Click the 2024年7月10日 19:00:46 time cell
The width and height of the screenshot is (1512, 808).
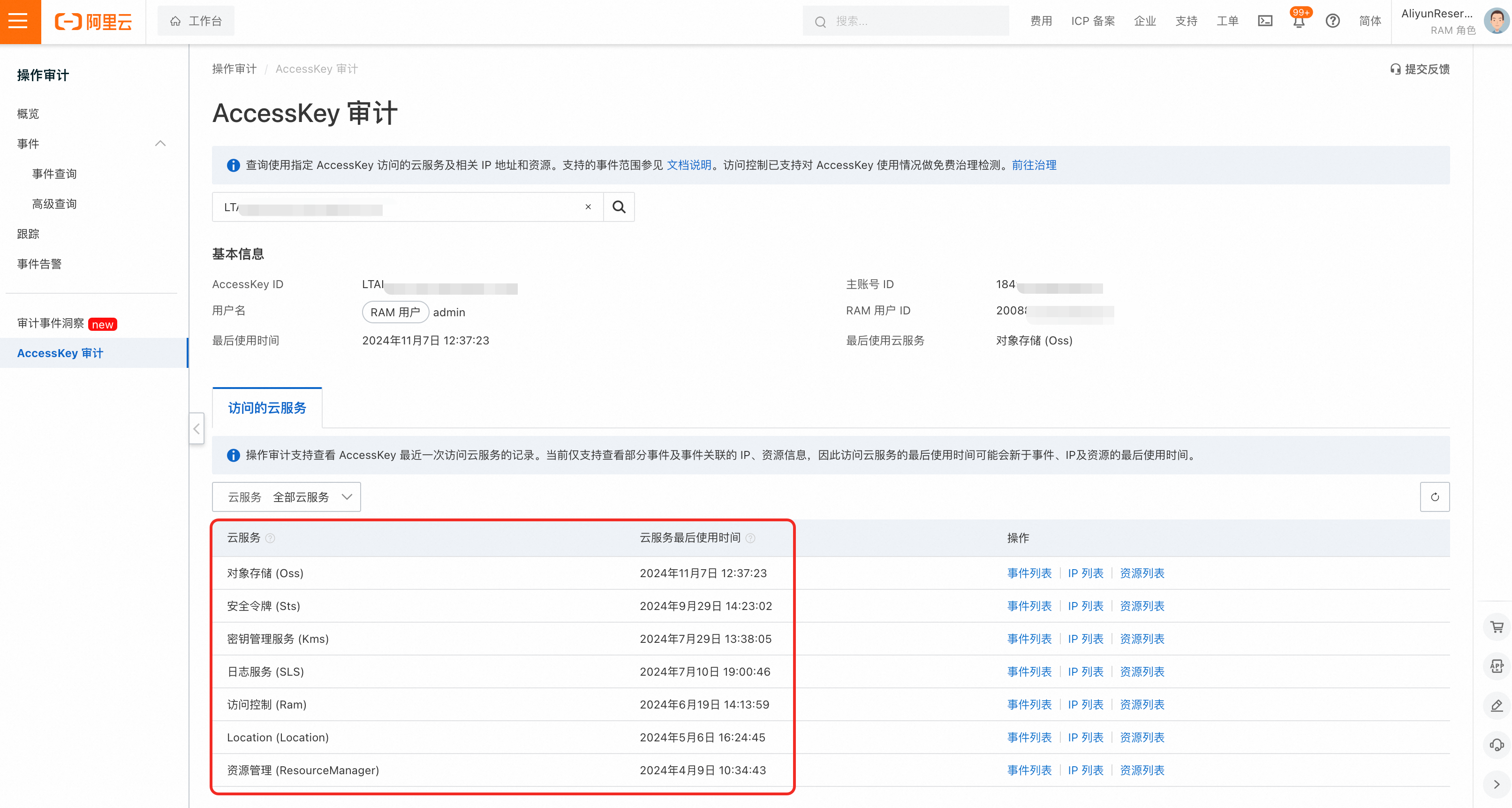tap(705, 672)
